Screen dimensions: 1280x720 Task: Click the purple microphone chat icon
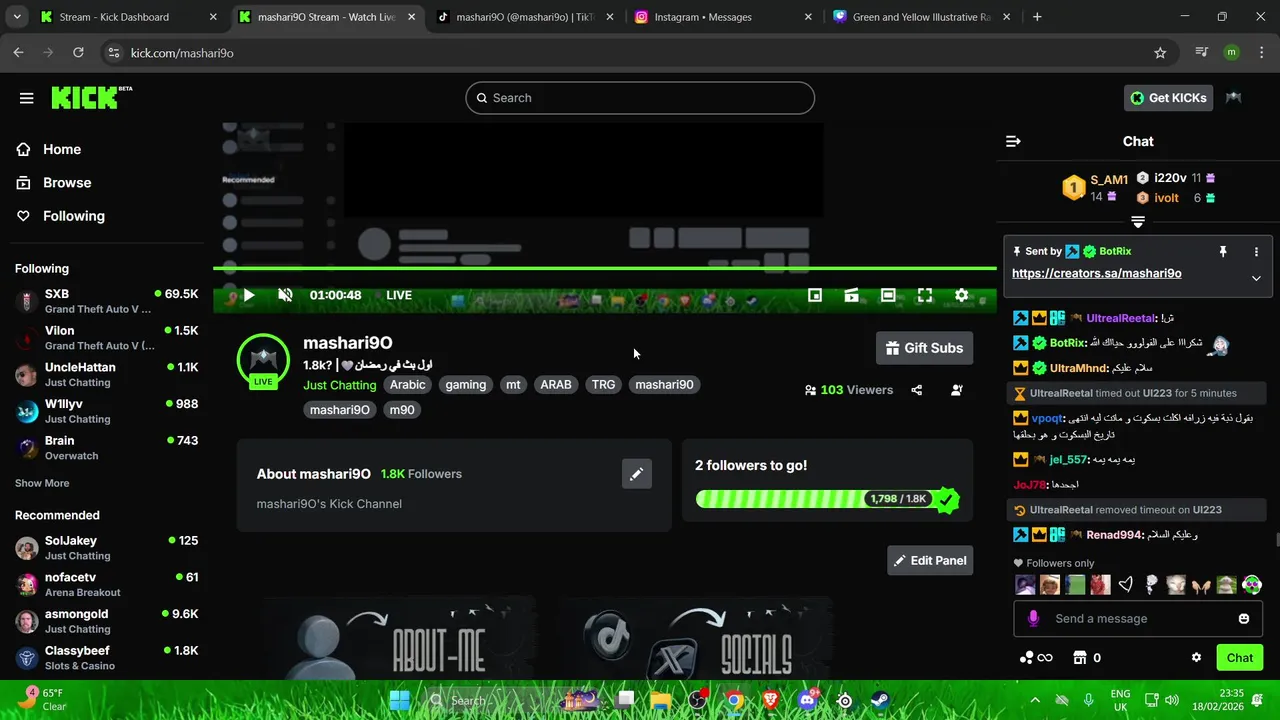1033,619
